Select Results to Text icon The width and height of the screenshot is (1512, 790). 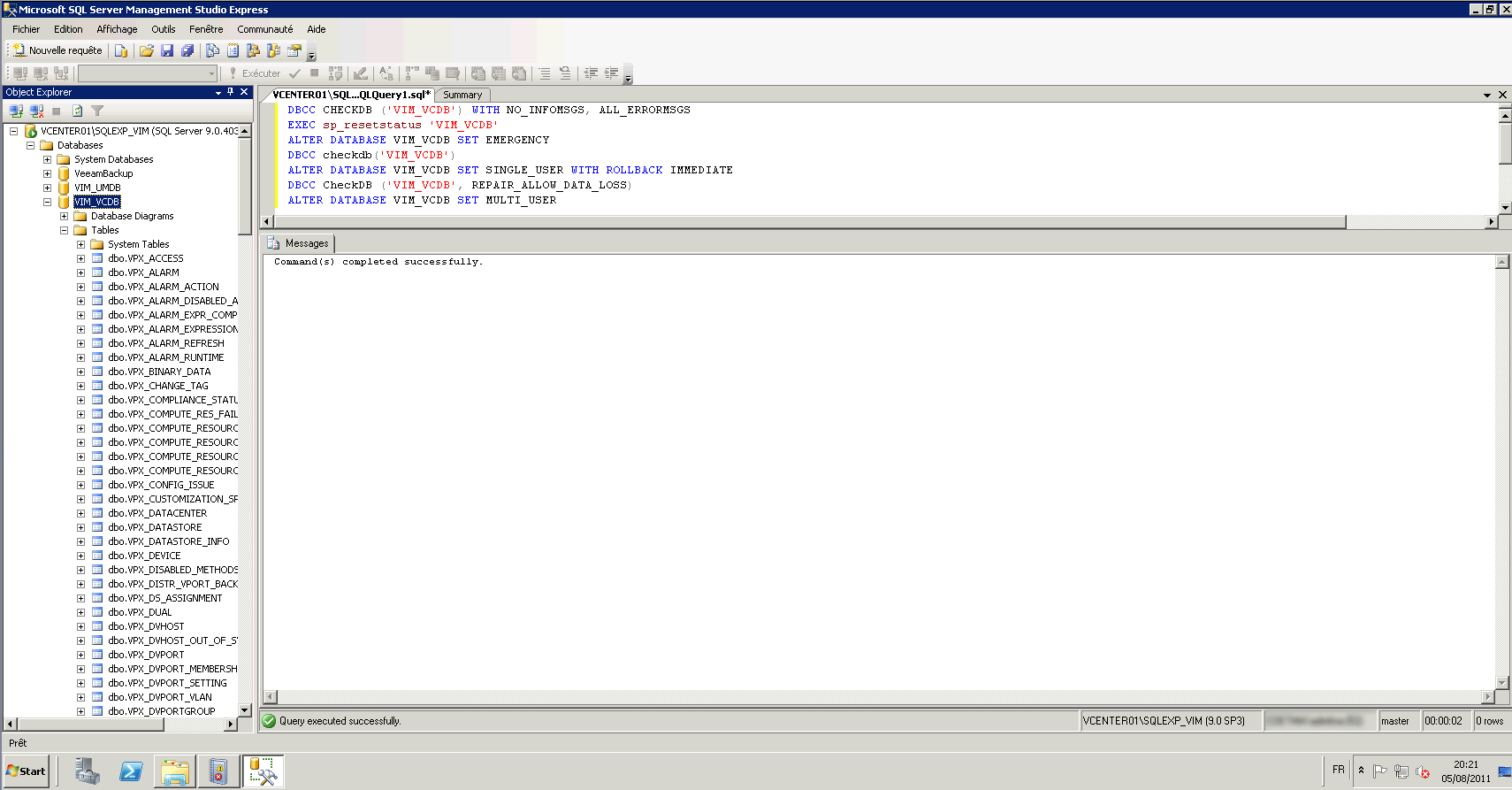[478, 73]
